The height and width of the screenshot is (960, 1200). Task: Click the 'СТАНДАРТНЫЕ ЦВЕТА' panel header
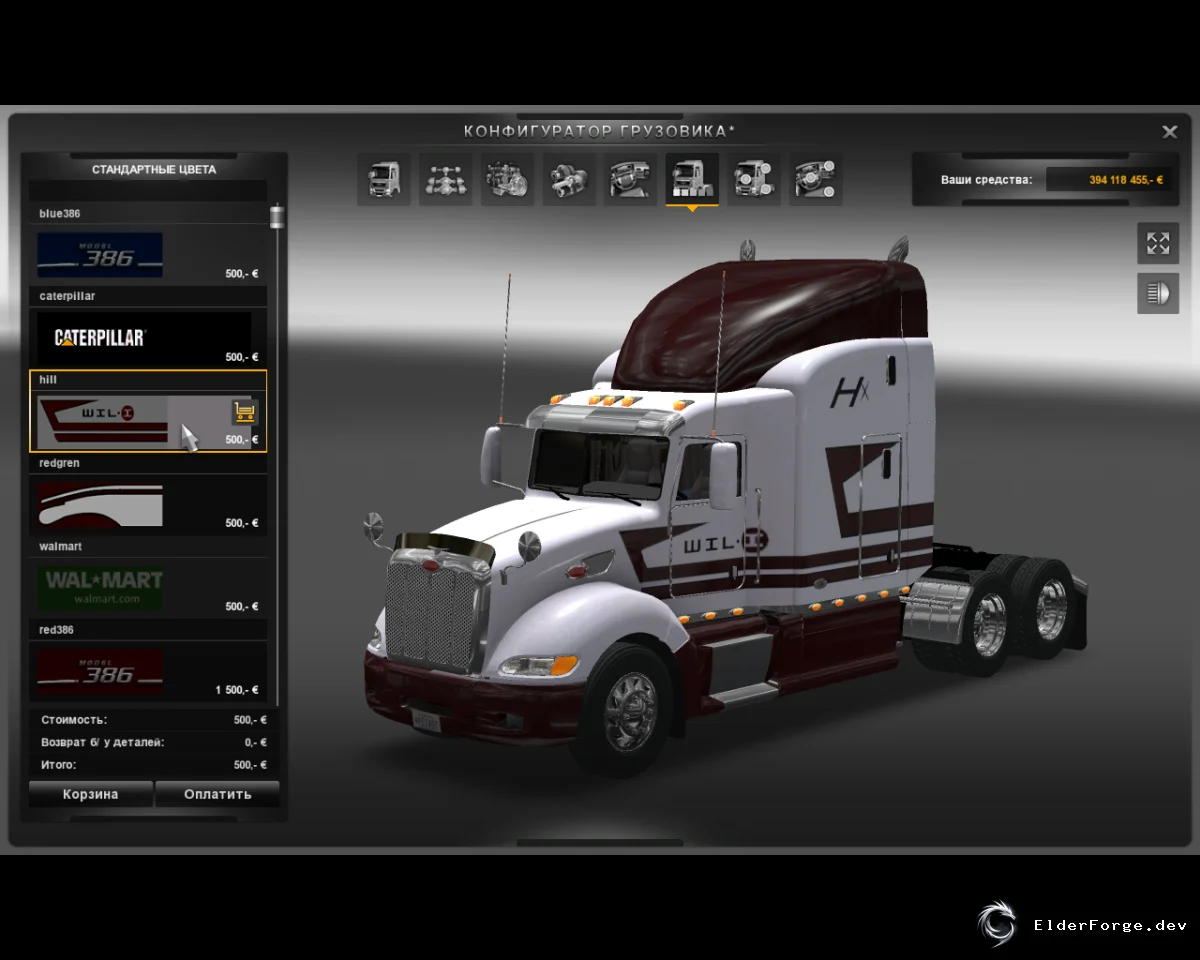click(154, 169)
